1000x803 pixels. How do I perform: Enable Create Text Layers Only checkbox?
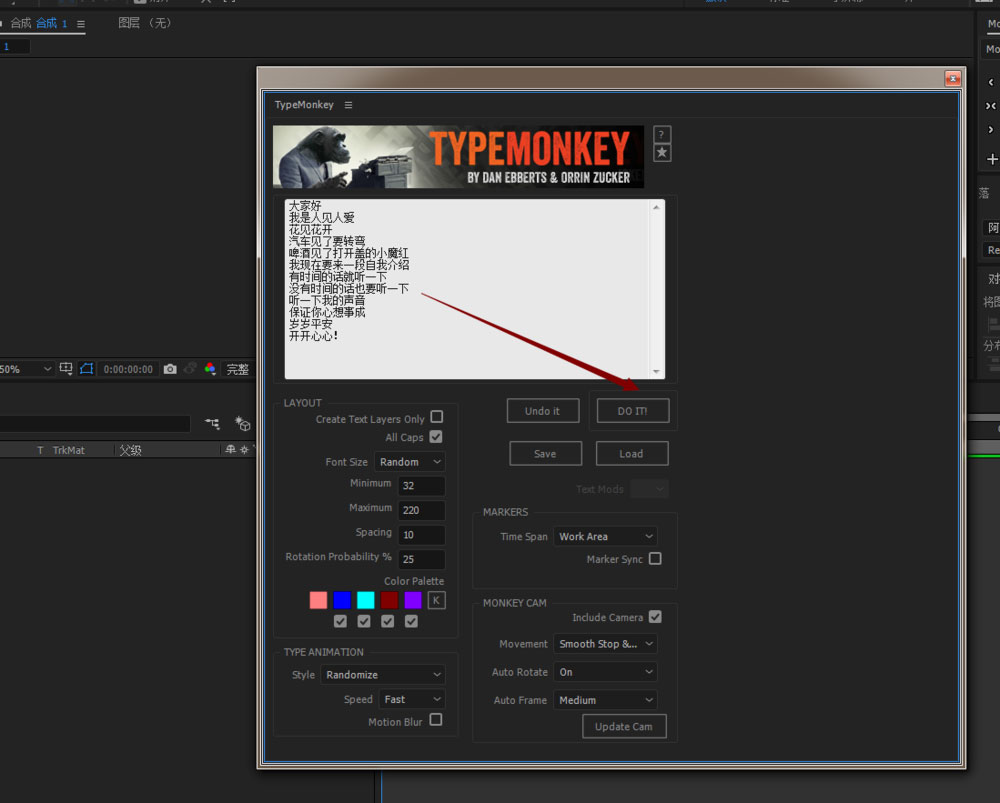[x=436, y=417]
